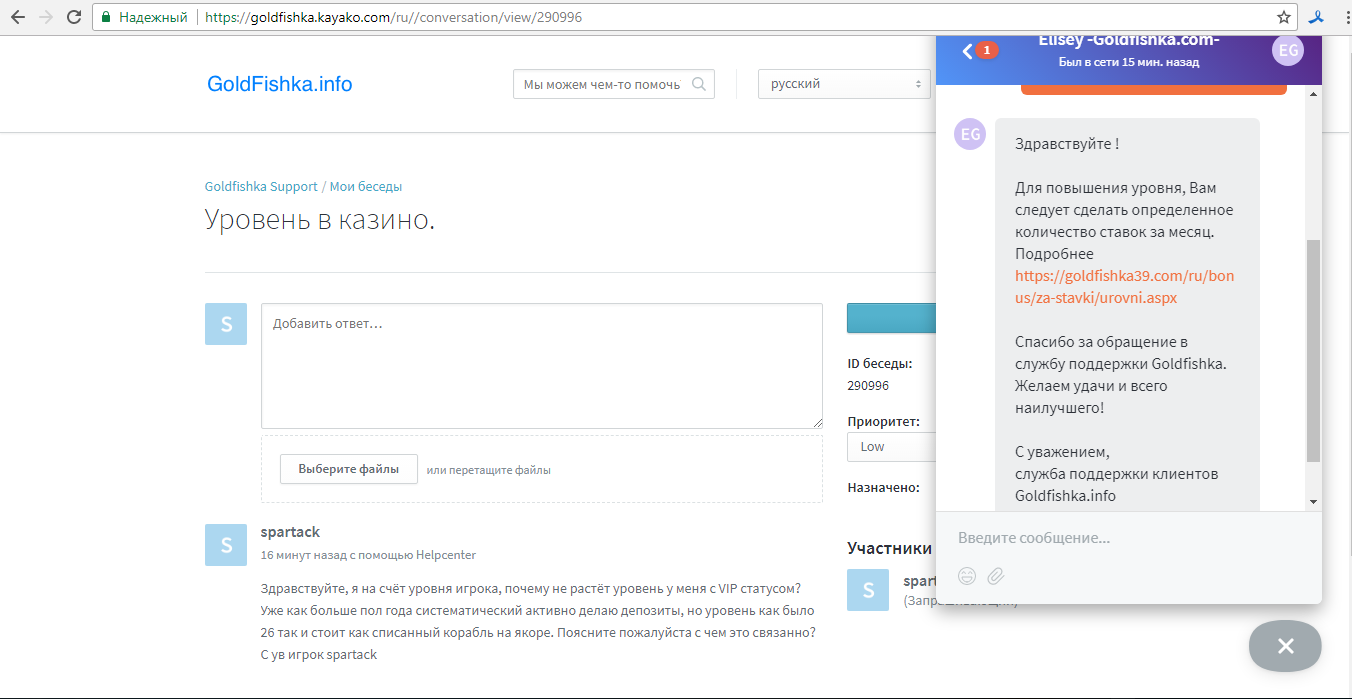The height and width of the screenshot is (699, 1352).
Task: Bookmark this page with the star icon
Action: (1284, 17)
